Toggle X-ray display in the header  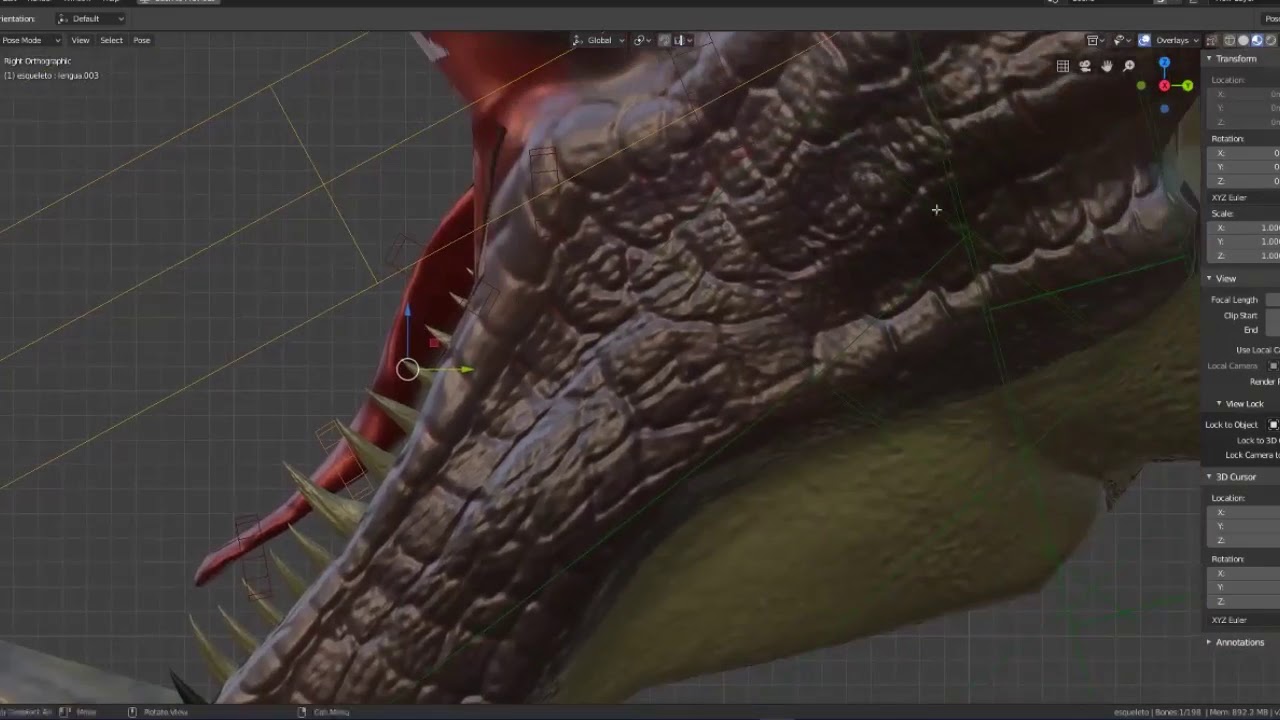[x=1213, y=40]
